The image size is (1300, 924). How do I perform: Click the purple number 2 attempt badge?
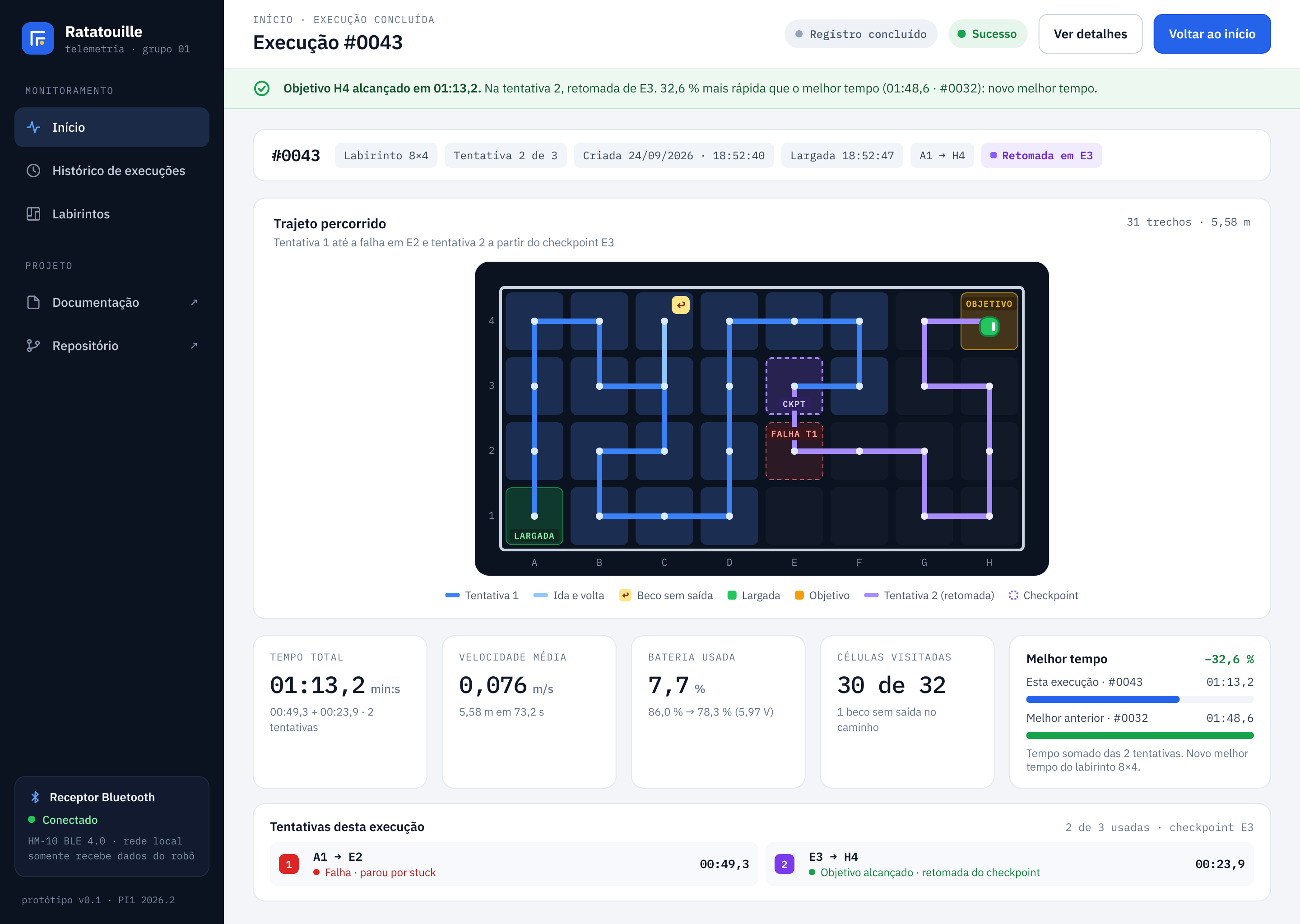click(784, 864)
